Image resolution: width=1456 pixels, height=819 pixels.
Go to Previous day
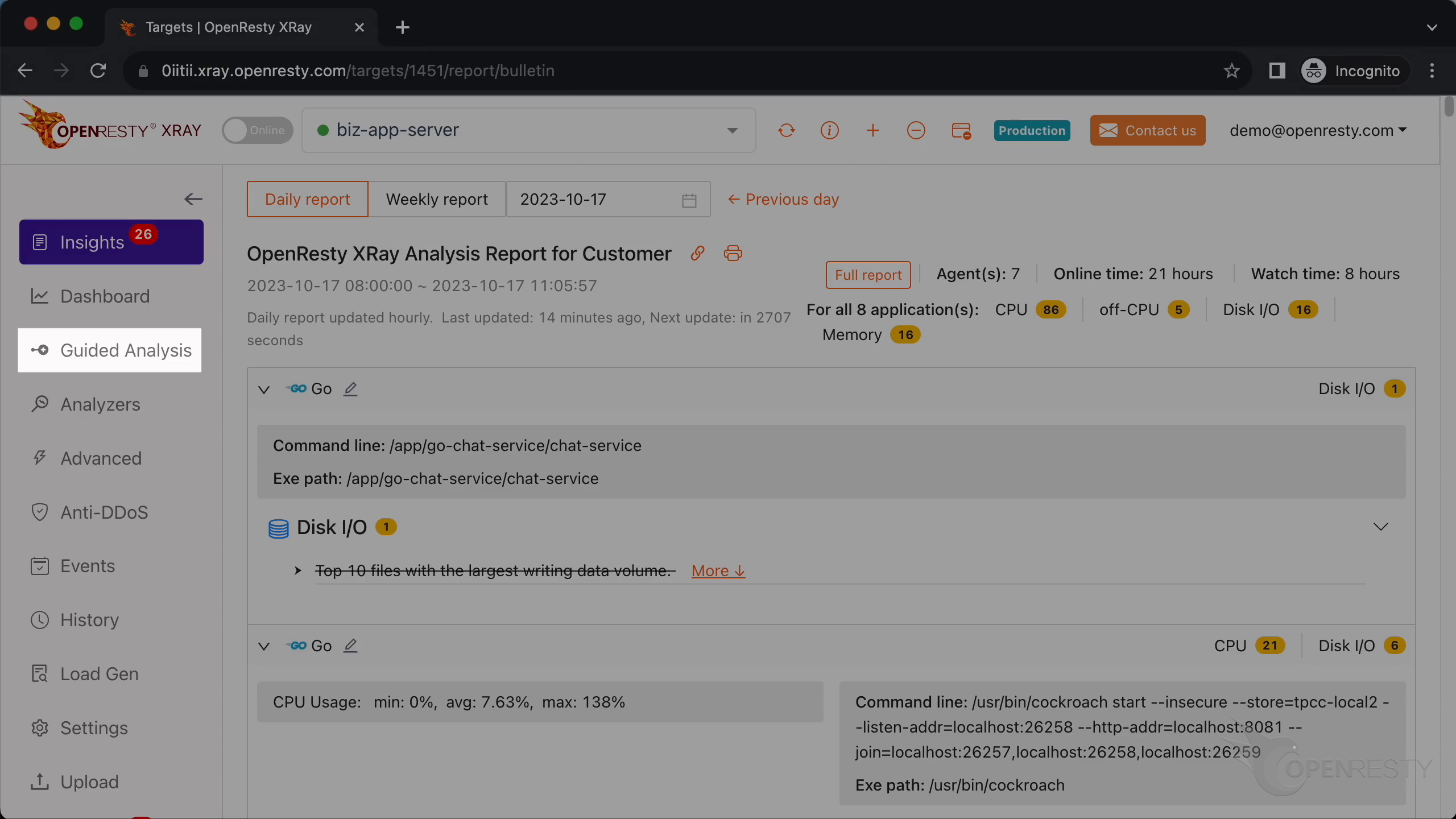tap(783, 199)
